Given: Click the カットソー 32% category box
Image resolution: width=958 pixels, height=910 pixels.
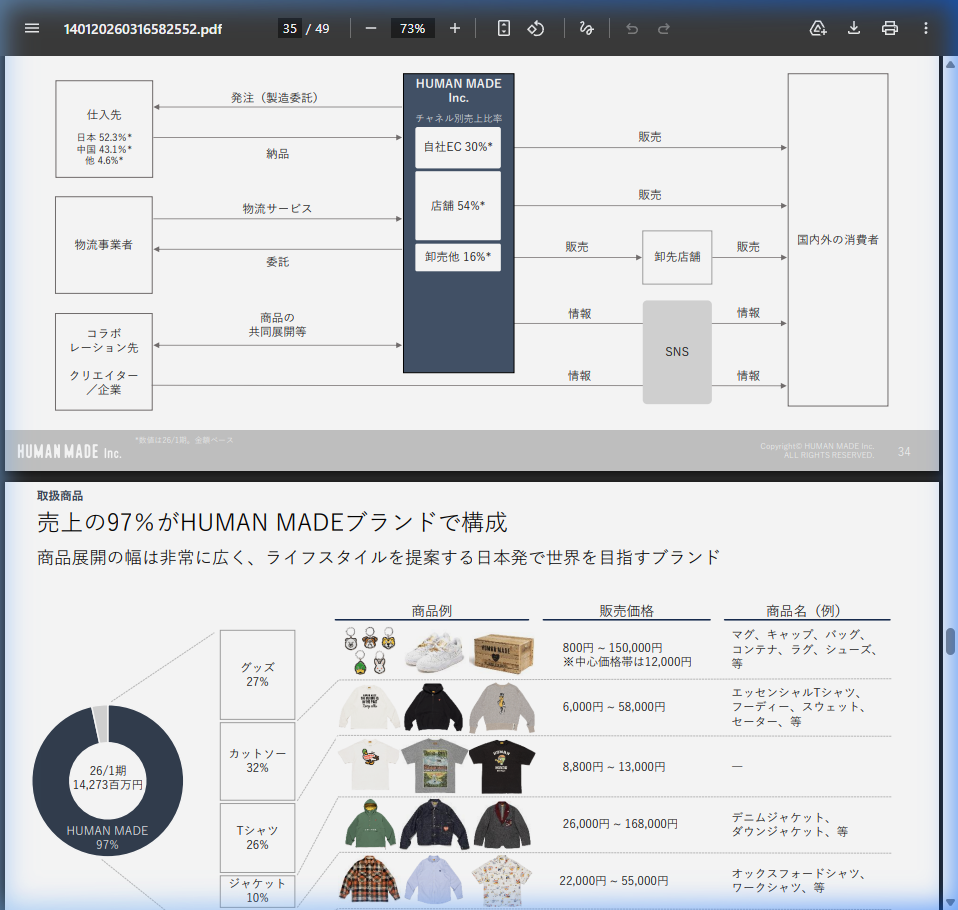Looking at the screenshot, I should (x=257, y=761).
